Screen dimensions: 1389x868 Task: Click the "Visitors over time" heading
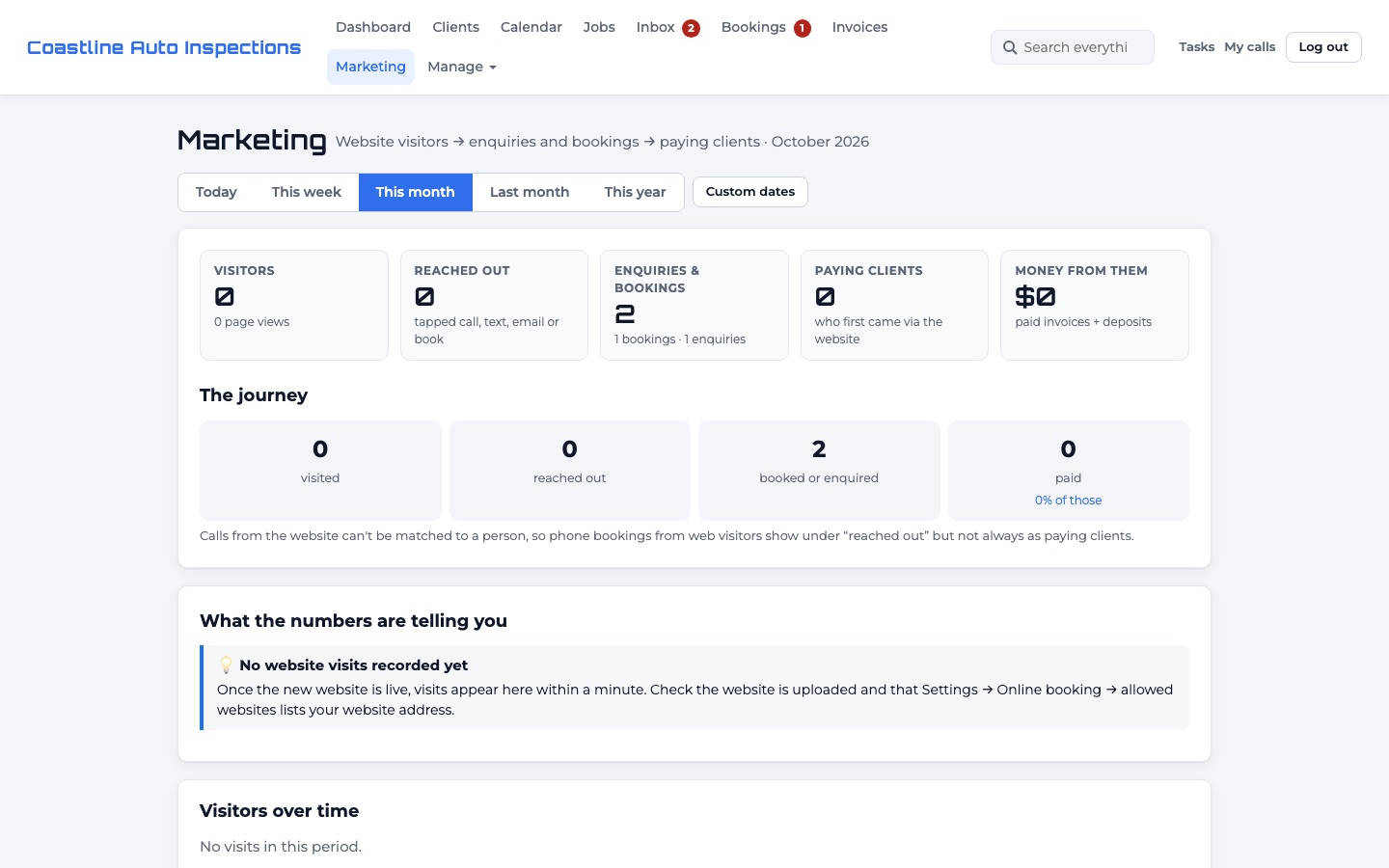[x=279, y=811]
